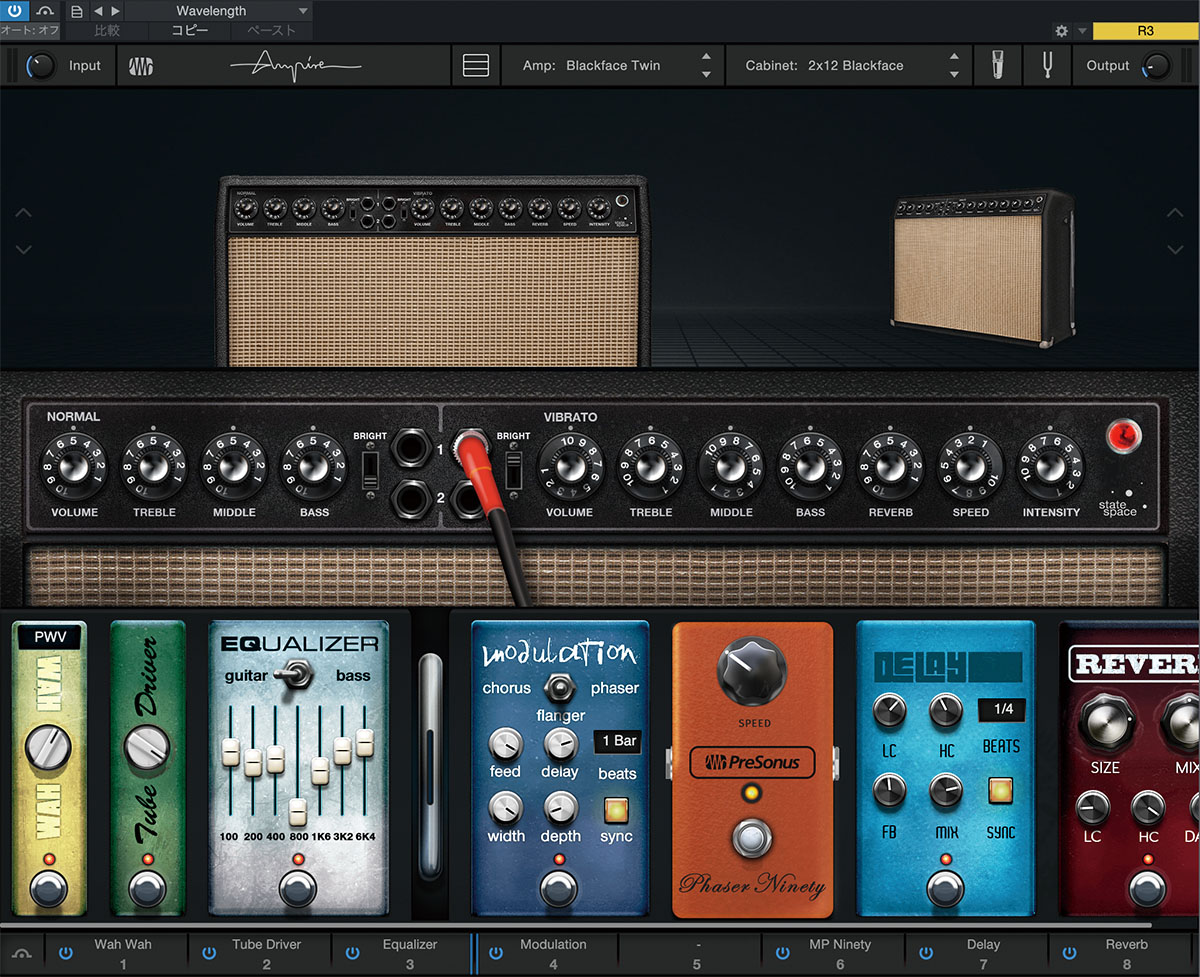Click the 比較 compare button

[x=108, y=31]
